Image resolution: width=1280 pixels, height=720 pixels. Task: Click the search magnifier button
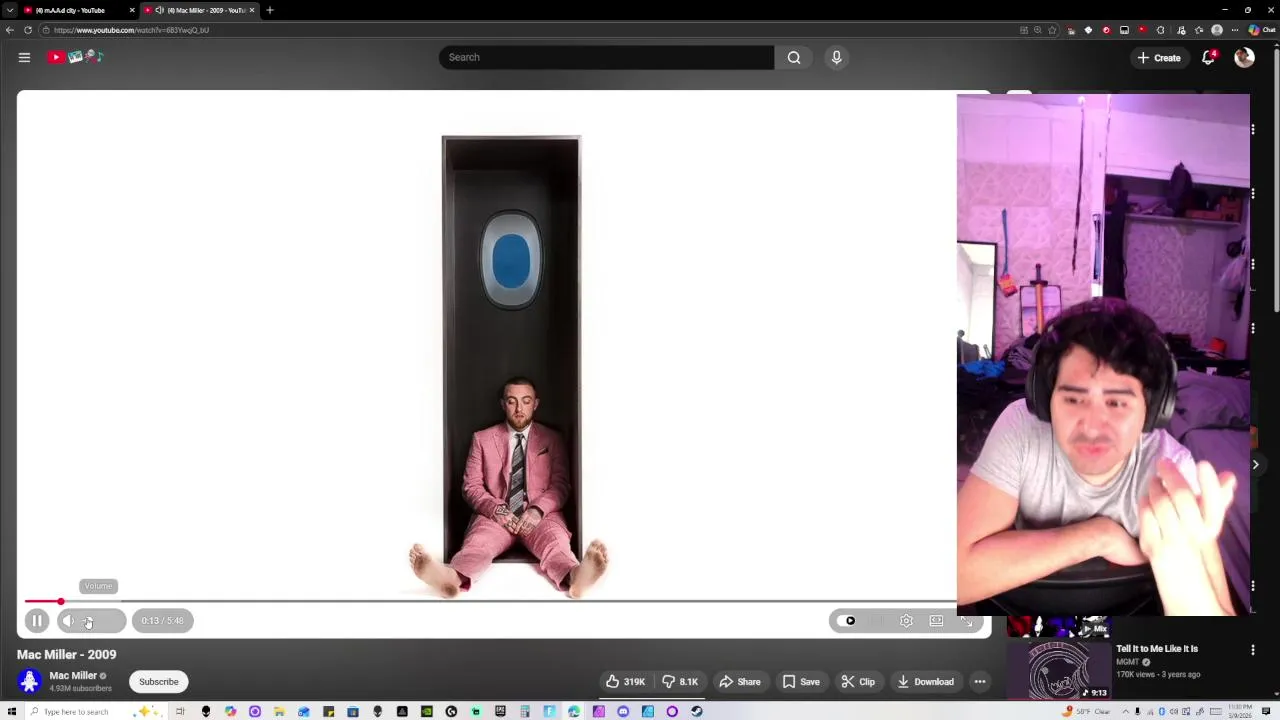click(x=794, y=57)
